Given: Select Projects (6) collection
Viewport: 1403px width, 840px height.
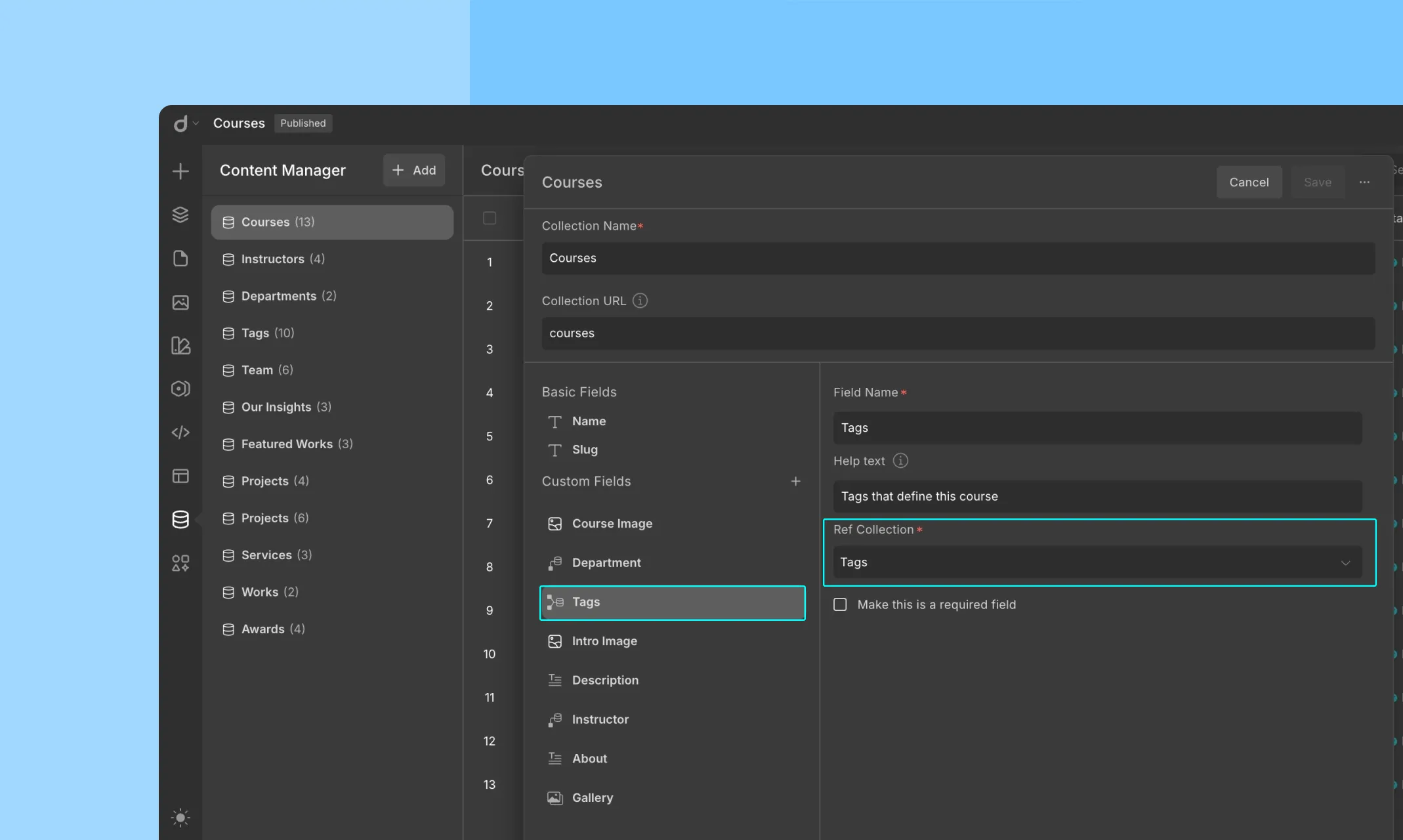Looking at the screenshot, I should coord(332,518).
